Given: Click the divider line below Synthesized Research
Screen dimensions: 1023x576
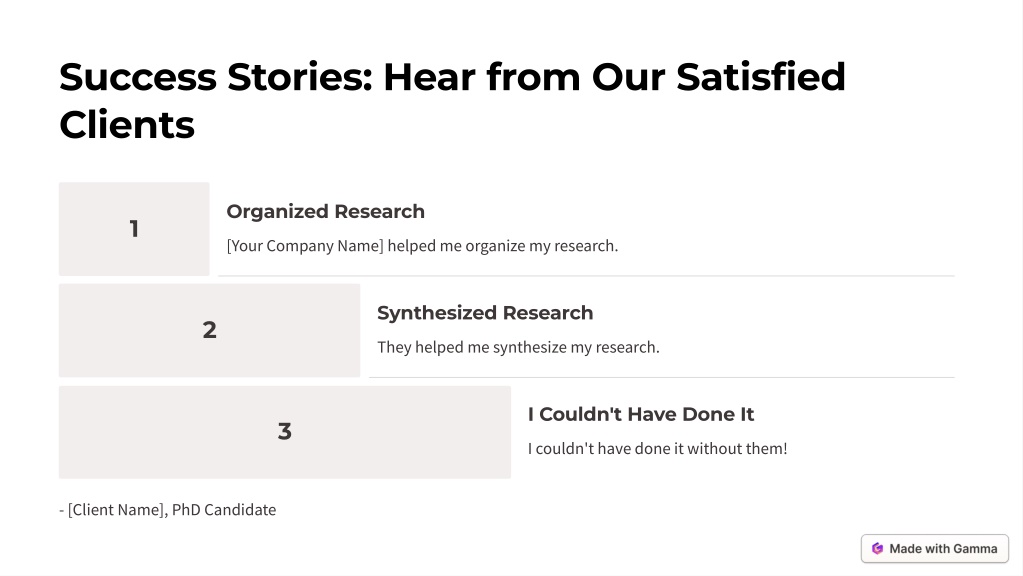Looking at the screenshot, I should click(x=662, y=377).
